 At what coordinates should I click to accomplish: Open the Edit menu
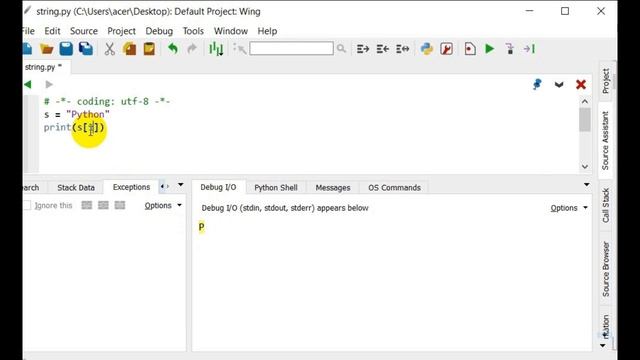52,31
